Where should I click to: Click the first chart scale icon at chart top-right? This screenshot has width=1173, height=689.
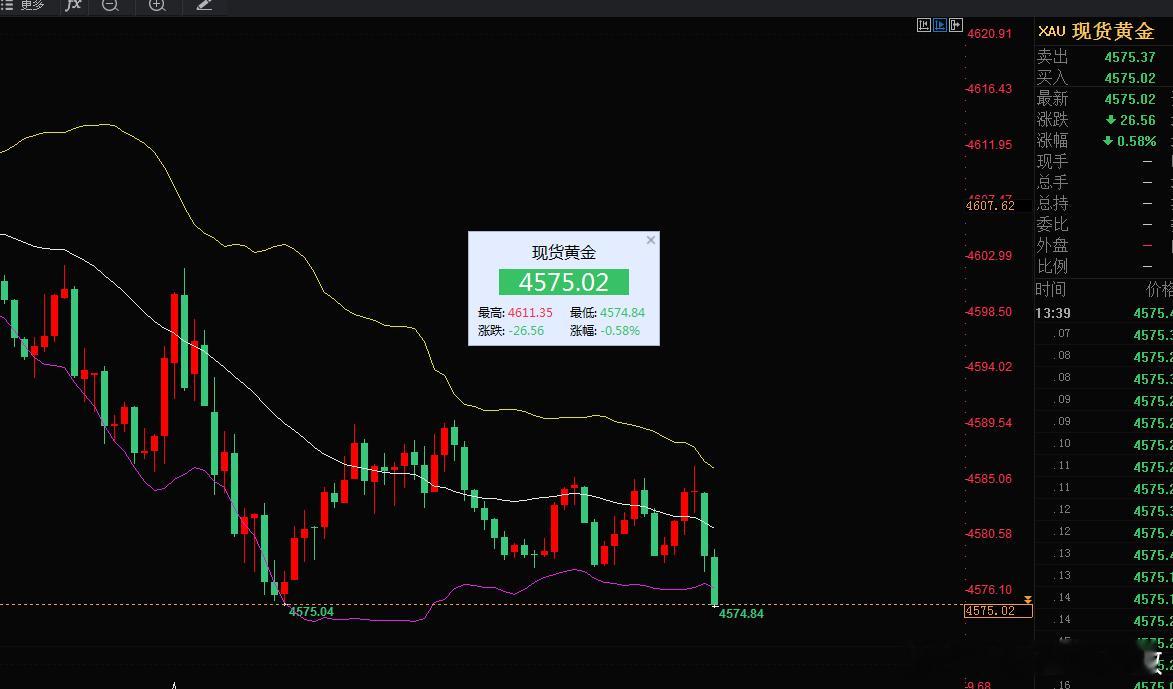pyautogui.click(x=924, y=25)
